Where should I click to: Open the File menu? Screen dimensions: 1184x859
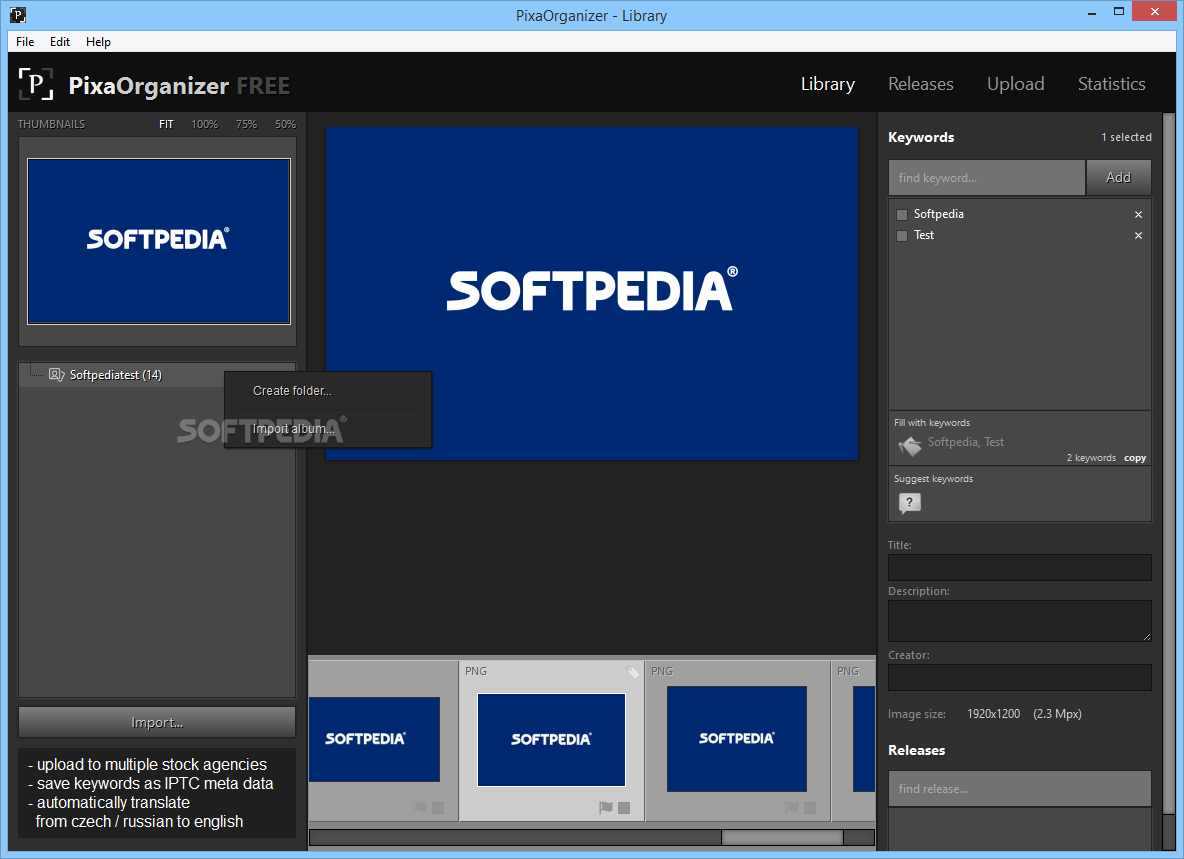[25, 42]
